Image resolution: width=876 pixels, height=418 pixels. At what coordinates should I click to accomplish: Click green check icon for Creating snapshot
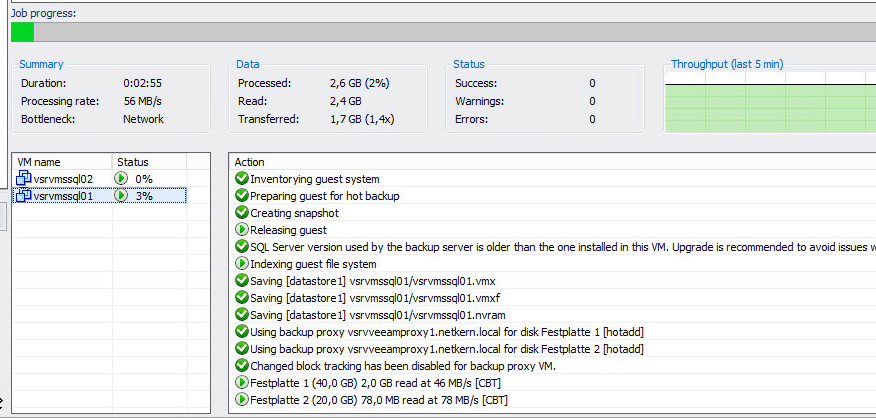241,213
